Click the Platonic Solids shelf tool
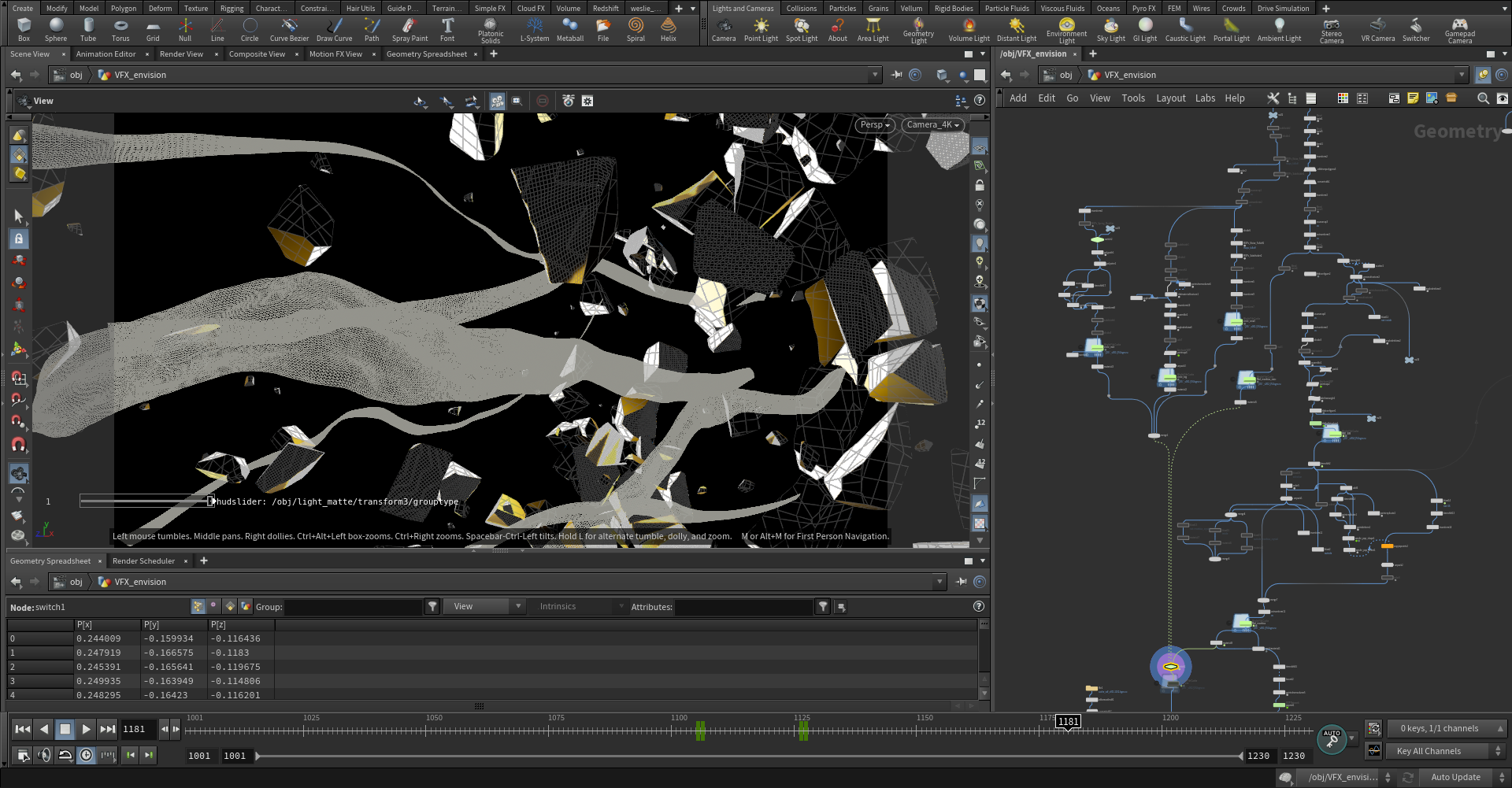 [490, 30]
